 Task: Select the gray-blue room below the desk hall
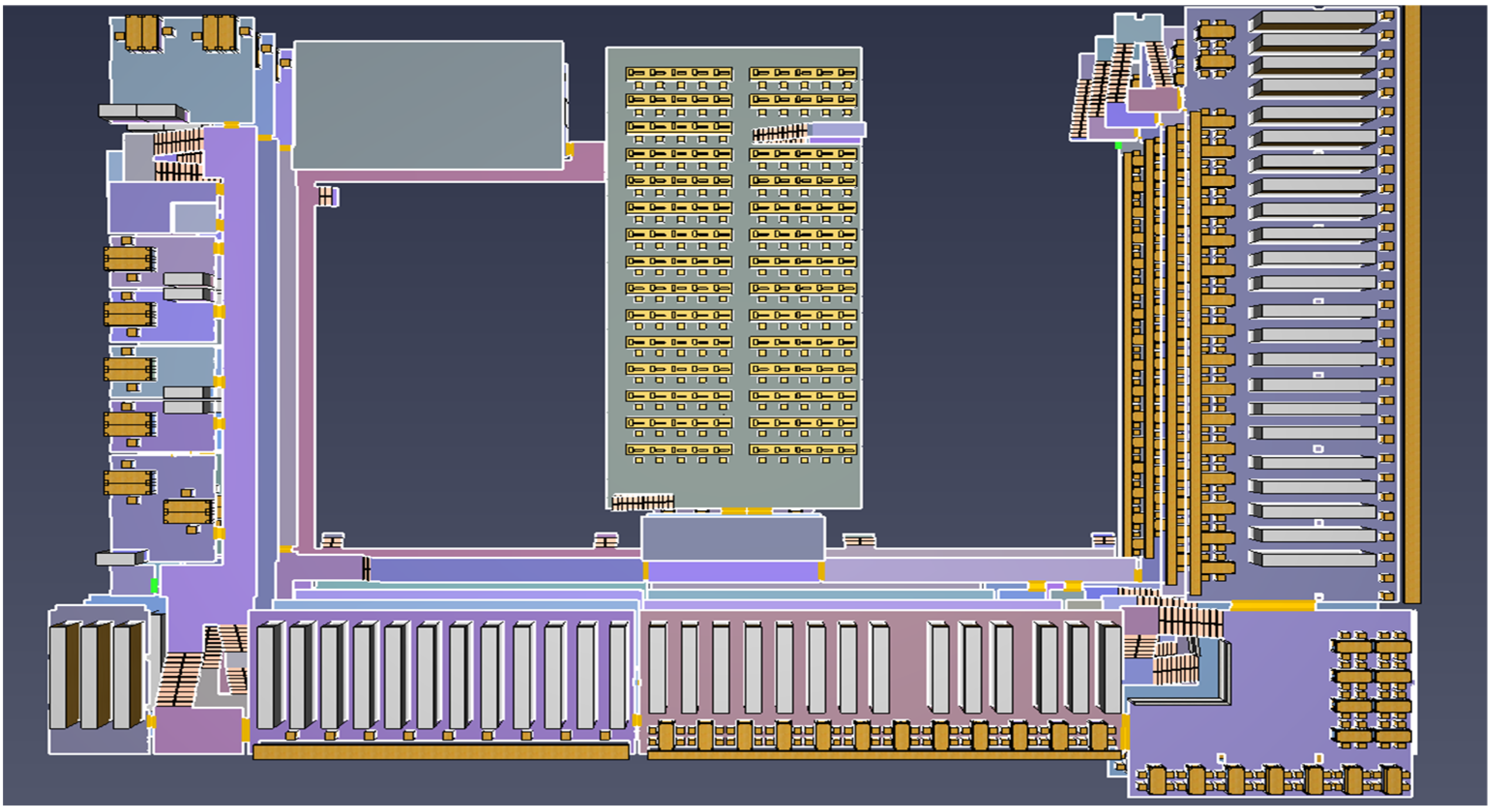click(x=732, y=538)
